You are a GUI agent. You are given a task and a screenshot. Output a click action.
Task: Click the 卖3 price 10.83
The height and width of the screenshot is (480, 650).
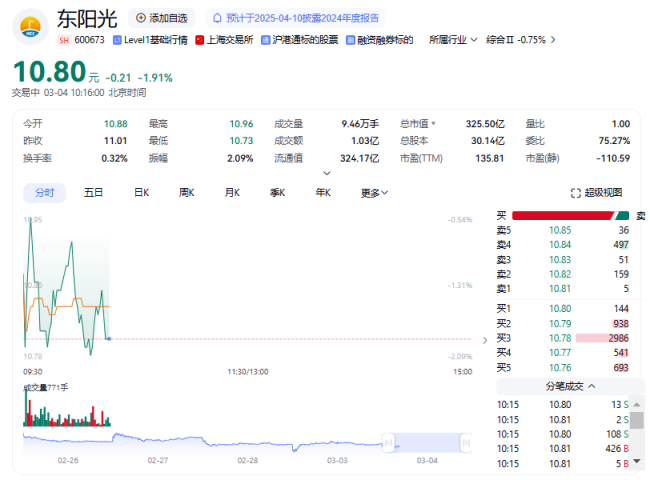pyautogui.click(x=560, y=260)
